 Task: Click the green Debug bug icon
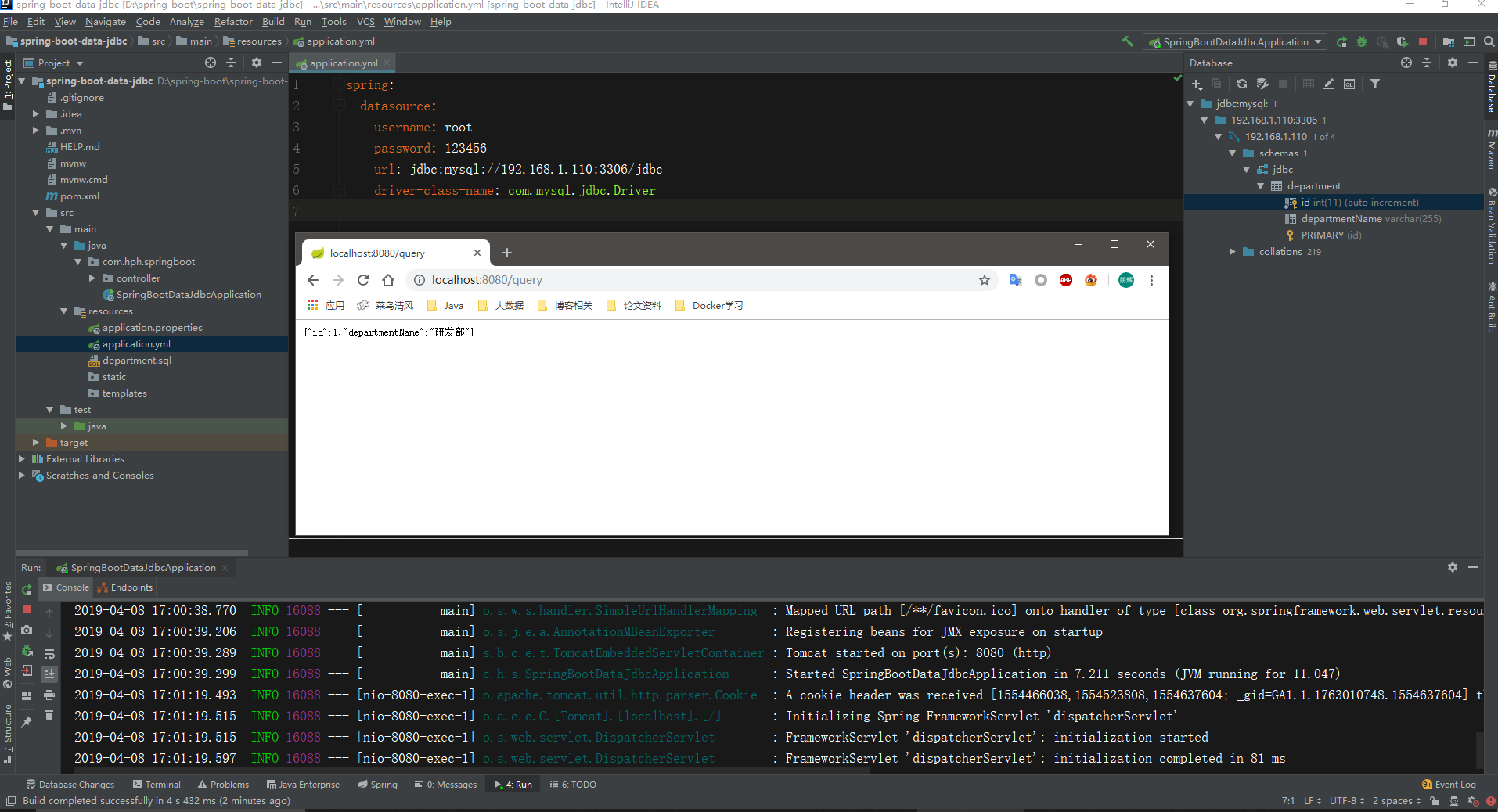[x=1362, y=41]
